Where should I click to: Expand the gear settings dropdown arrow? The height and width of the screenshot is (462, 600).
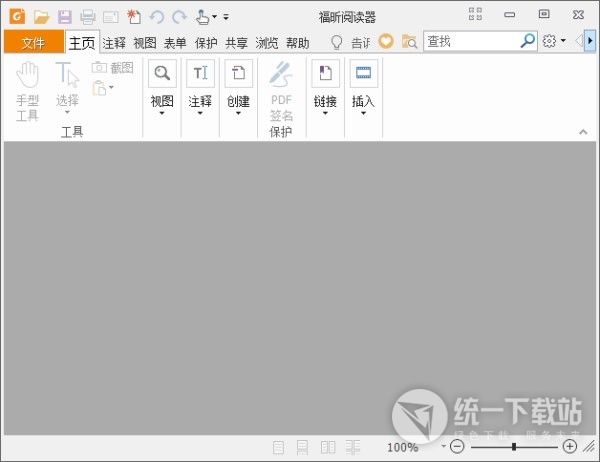[563, 40]
